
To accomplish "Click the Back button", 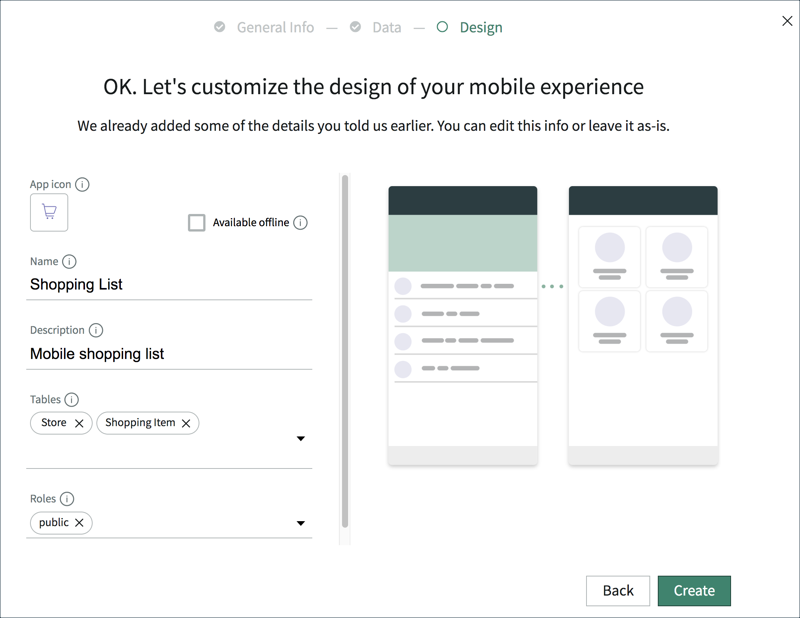I will click(x=618, y=591).
